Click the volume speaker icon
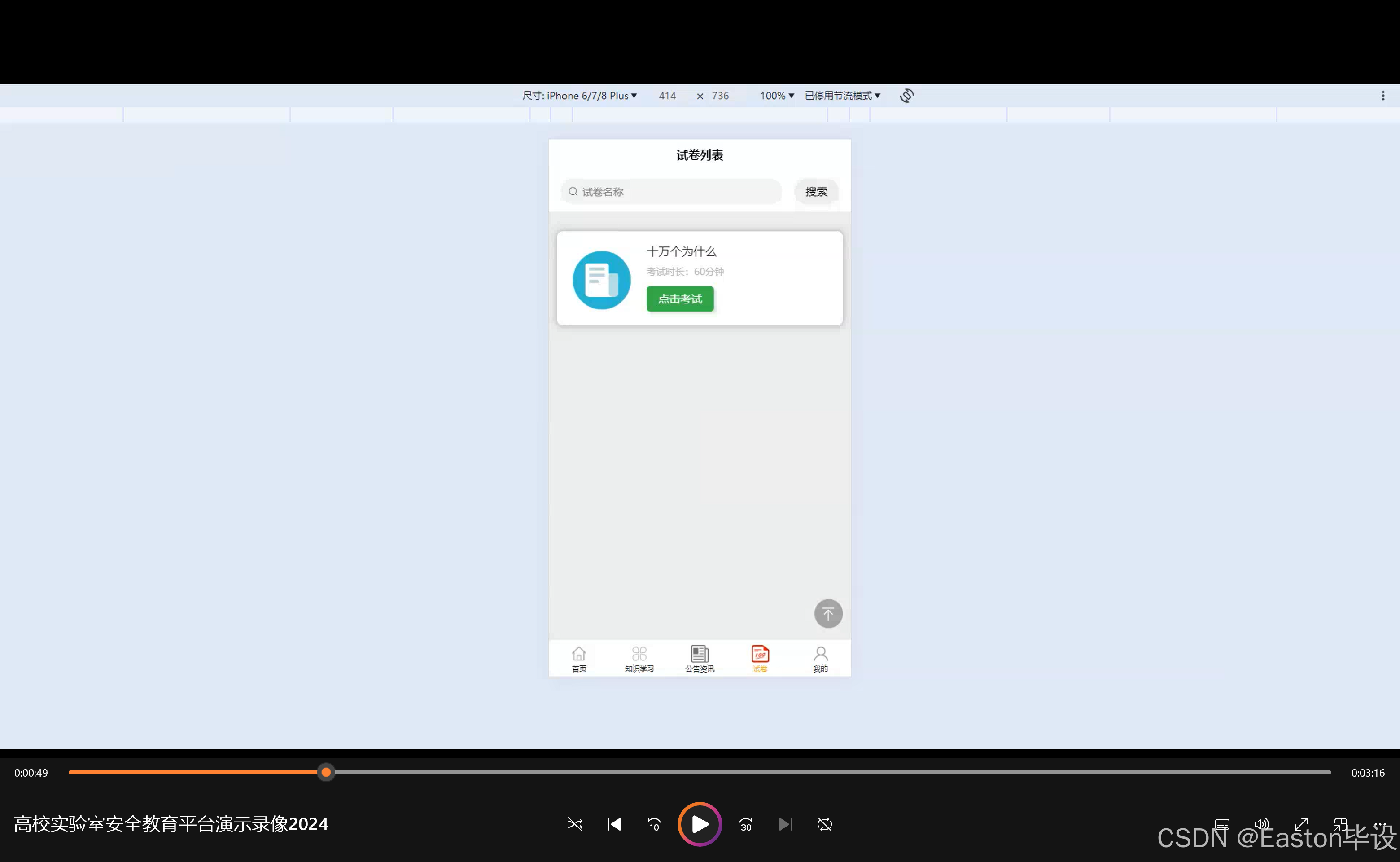The height and width of the screenshot is (862, 1400). coord(1261,824)
